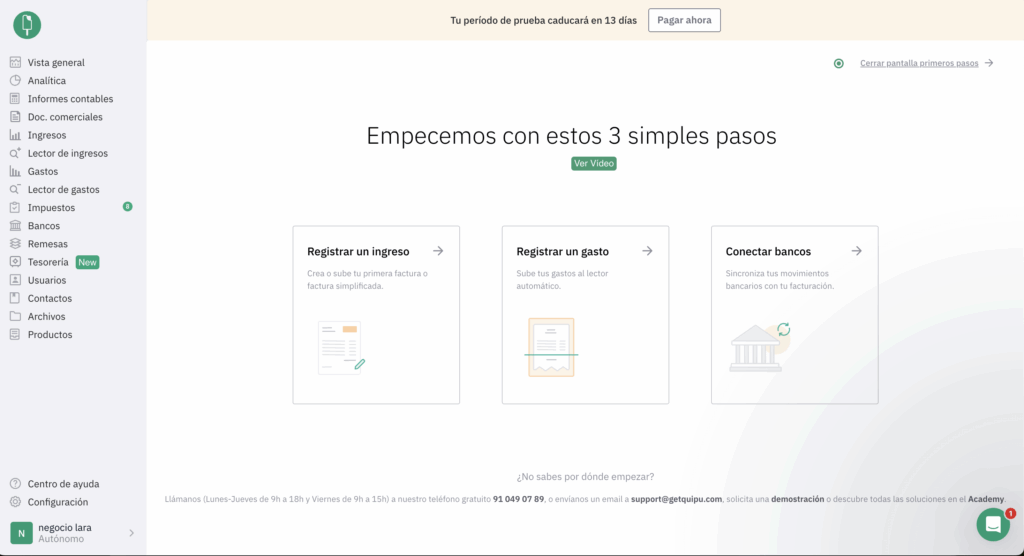Click the arrow next to Registrar un ingreso
The height and width of the screenshot is (556, 1024).
(x=438, y=251)
